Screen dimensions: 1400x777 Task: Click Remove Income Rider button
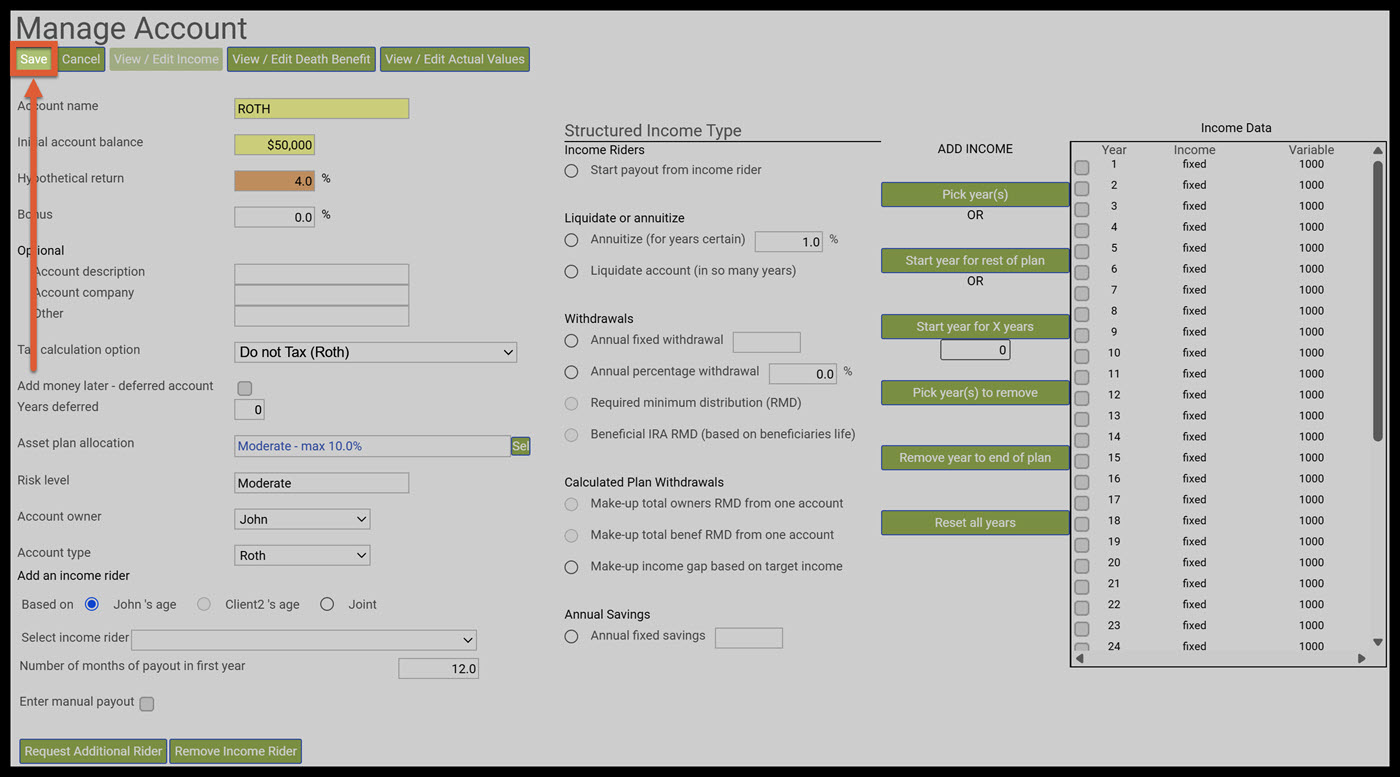pyautogui.click(x=235, y=751)
